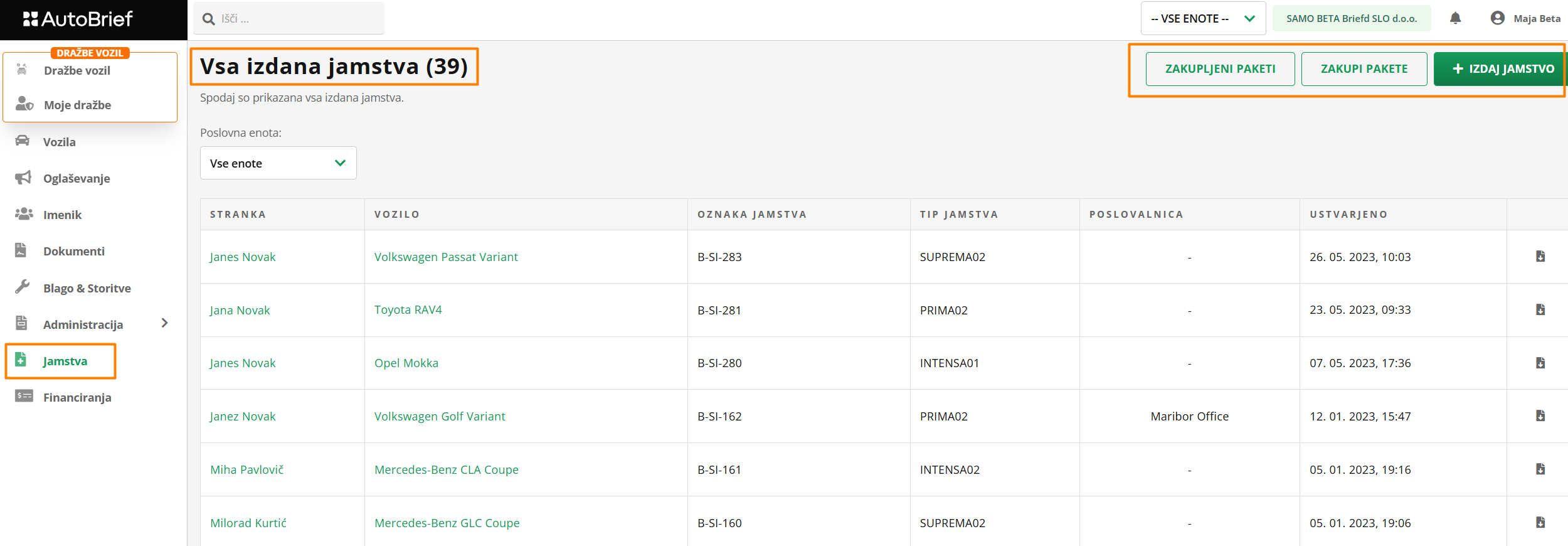Image resolution: width=1568 pixels, height=546 pixels.
Task: Open the VSE ENOTE dropdown in header
Action: 1202,19
